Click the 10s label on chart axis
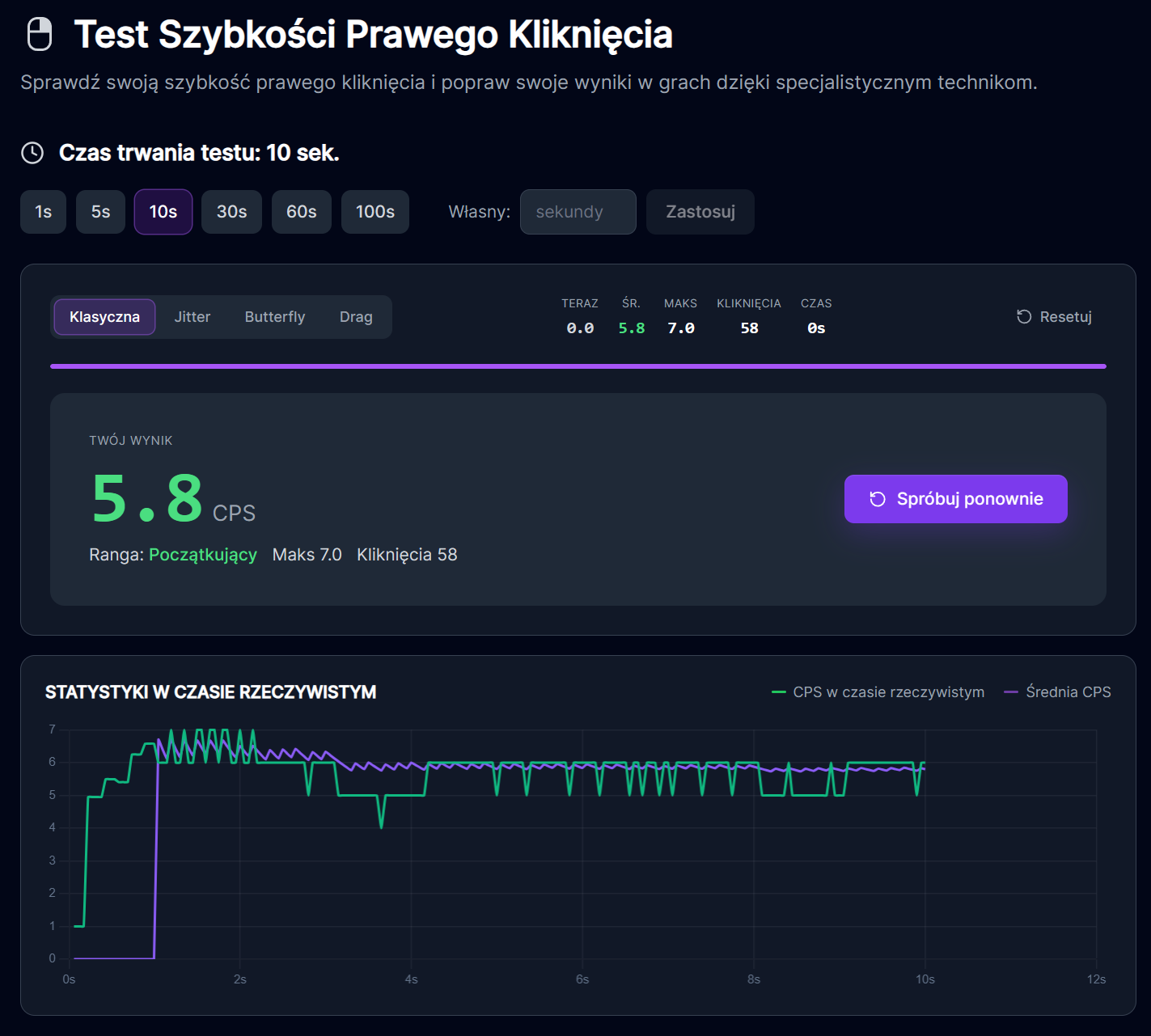The width and height of the screenshot is (1151, 1036). point(925,979)
